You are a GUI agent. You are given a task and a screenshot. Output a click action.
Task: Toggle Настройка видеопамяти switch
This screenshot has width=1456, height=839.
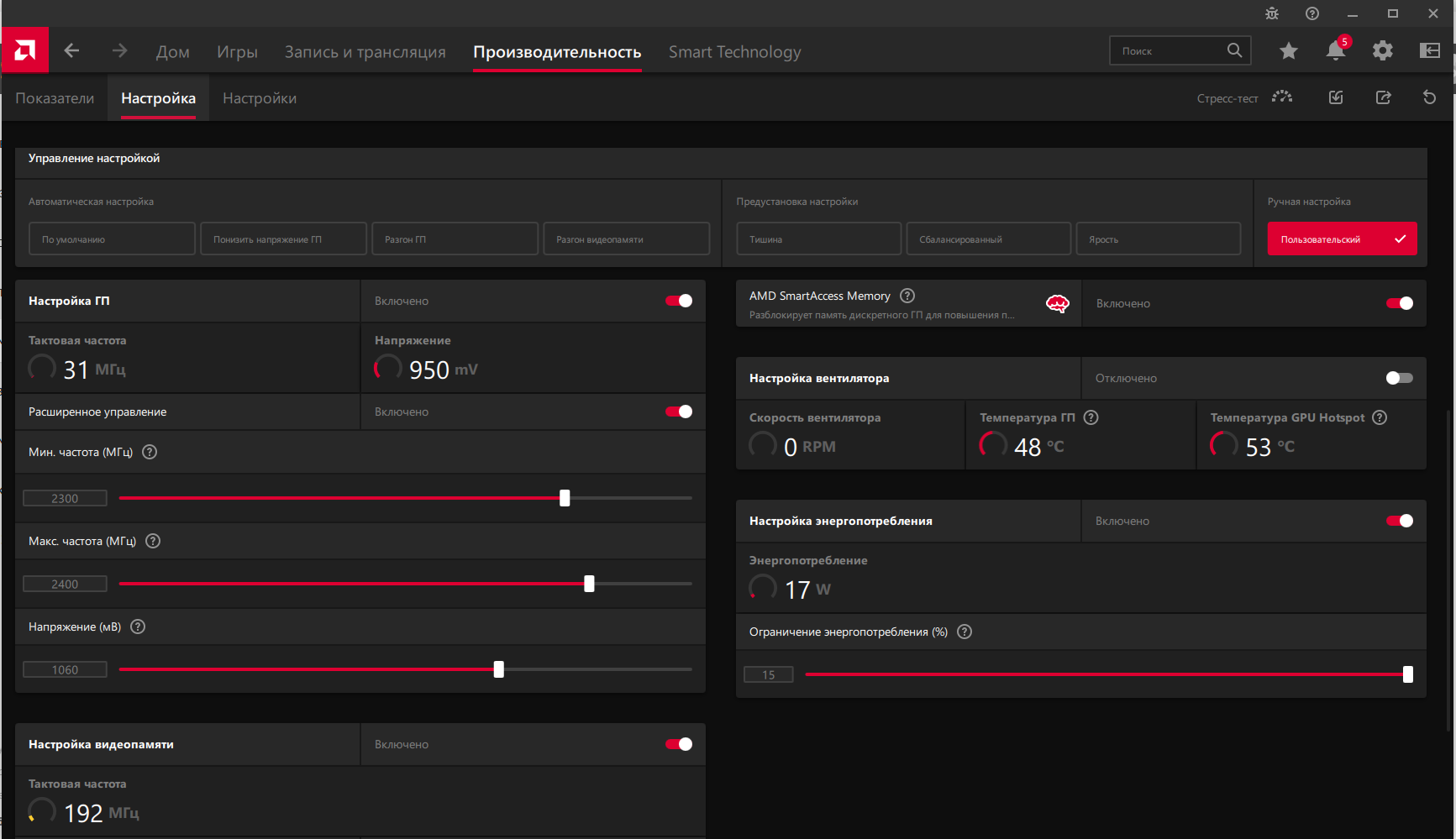point(679,744)
